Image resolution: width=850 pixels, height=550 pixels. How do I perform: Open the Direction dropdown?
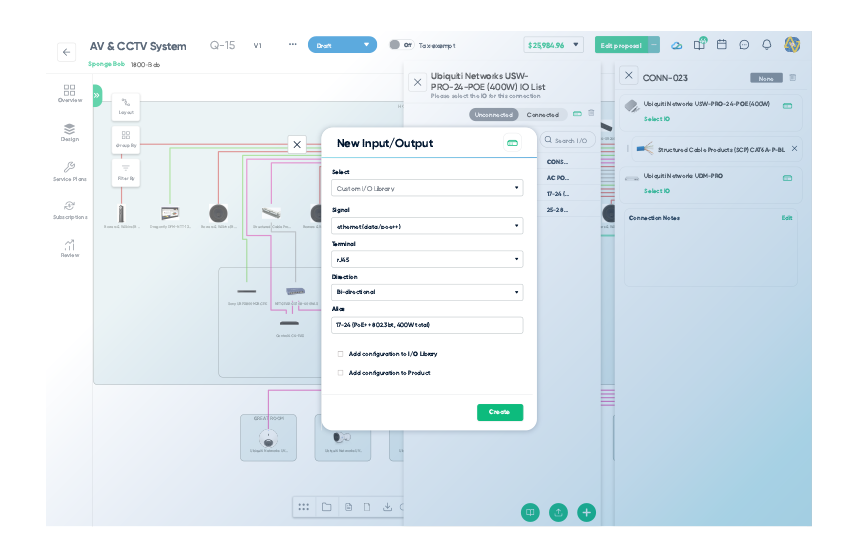(427, 292)
